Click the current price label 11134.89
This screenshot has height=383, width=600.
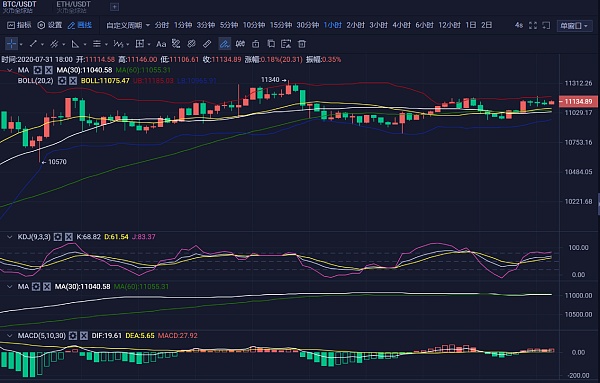click(578, 101)
